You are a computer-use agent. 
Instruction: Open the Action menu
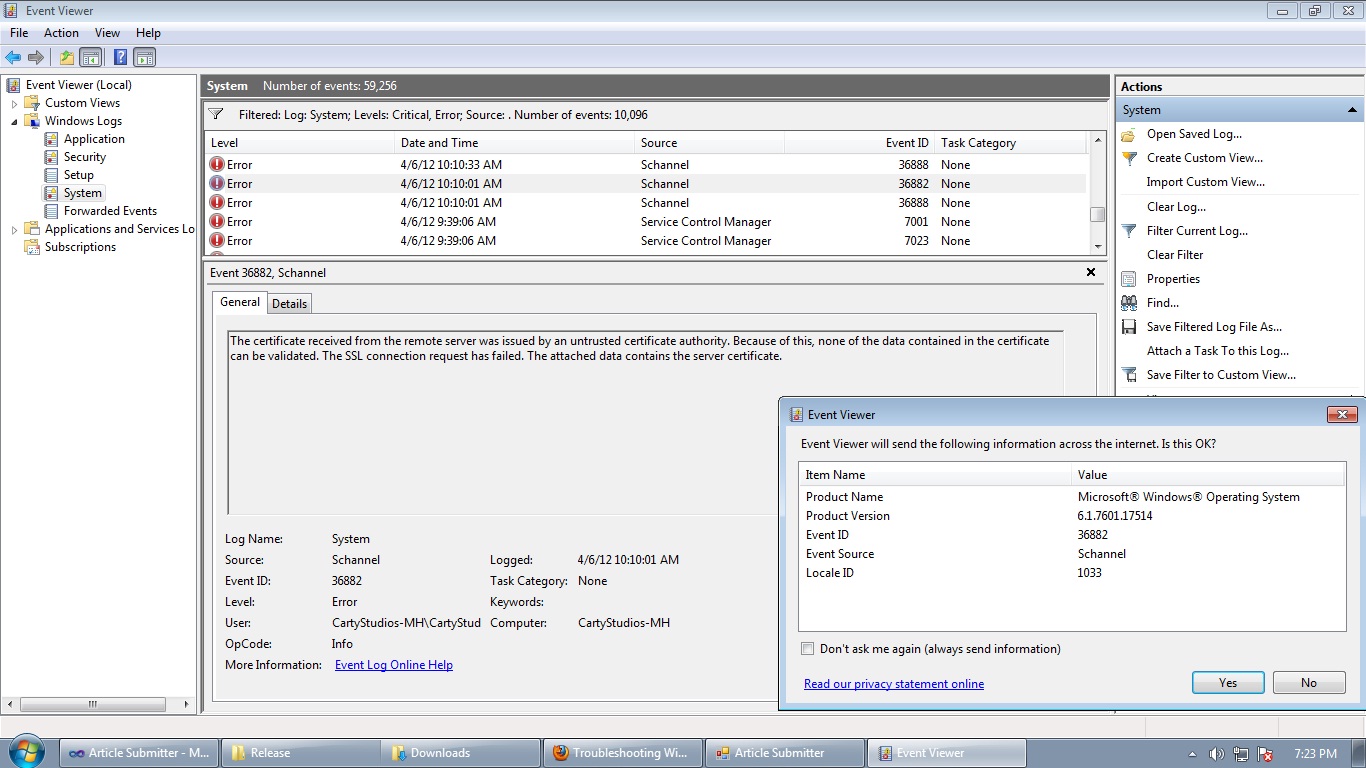pyautogui.click(x=61, y=32)
